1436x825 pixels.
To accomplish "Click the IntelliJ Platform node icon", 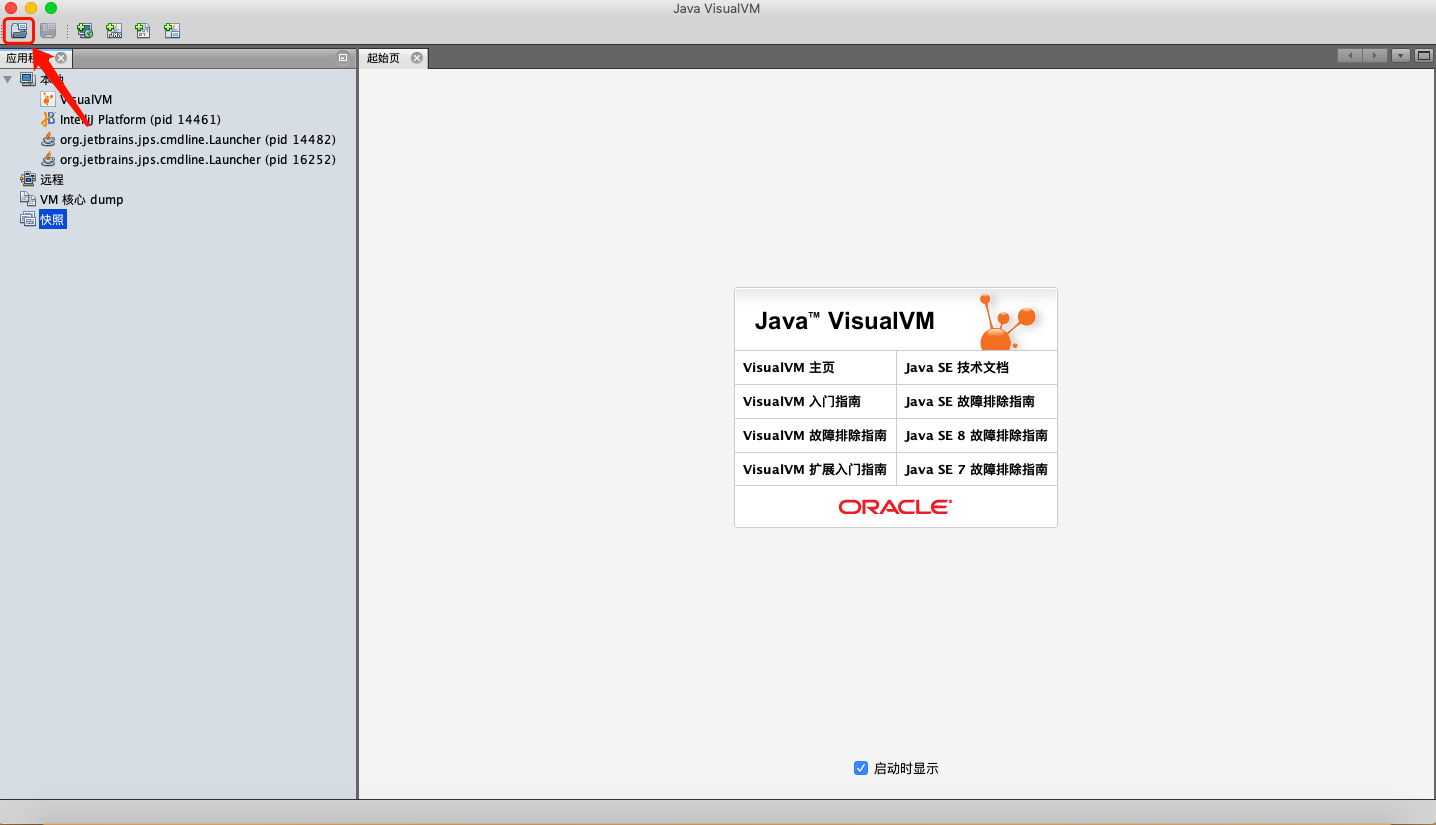I will [x=48, y=119].
